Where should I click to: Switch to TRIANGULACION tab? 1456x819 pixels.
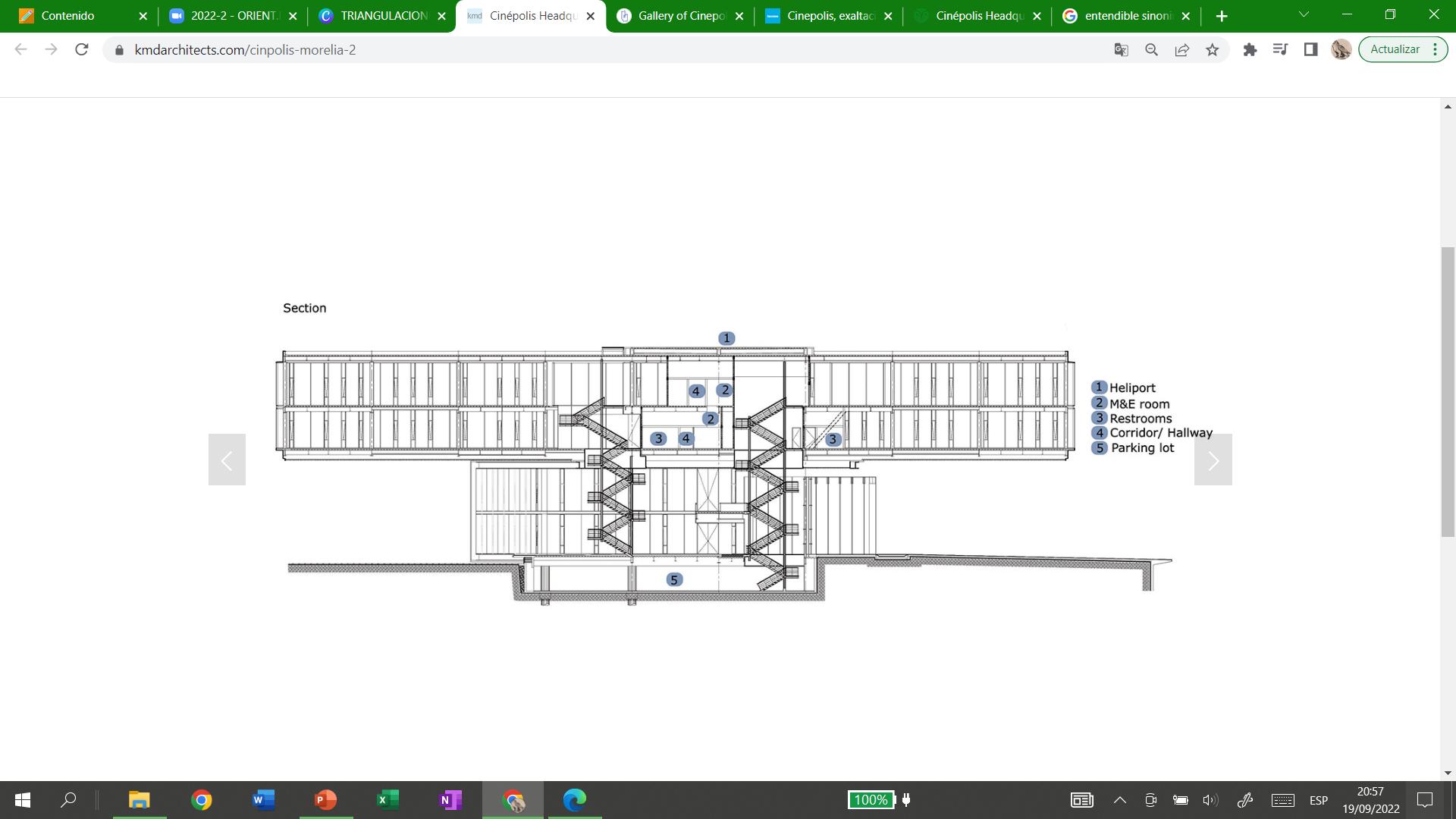[x=382, y=16]
